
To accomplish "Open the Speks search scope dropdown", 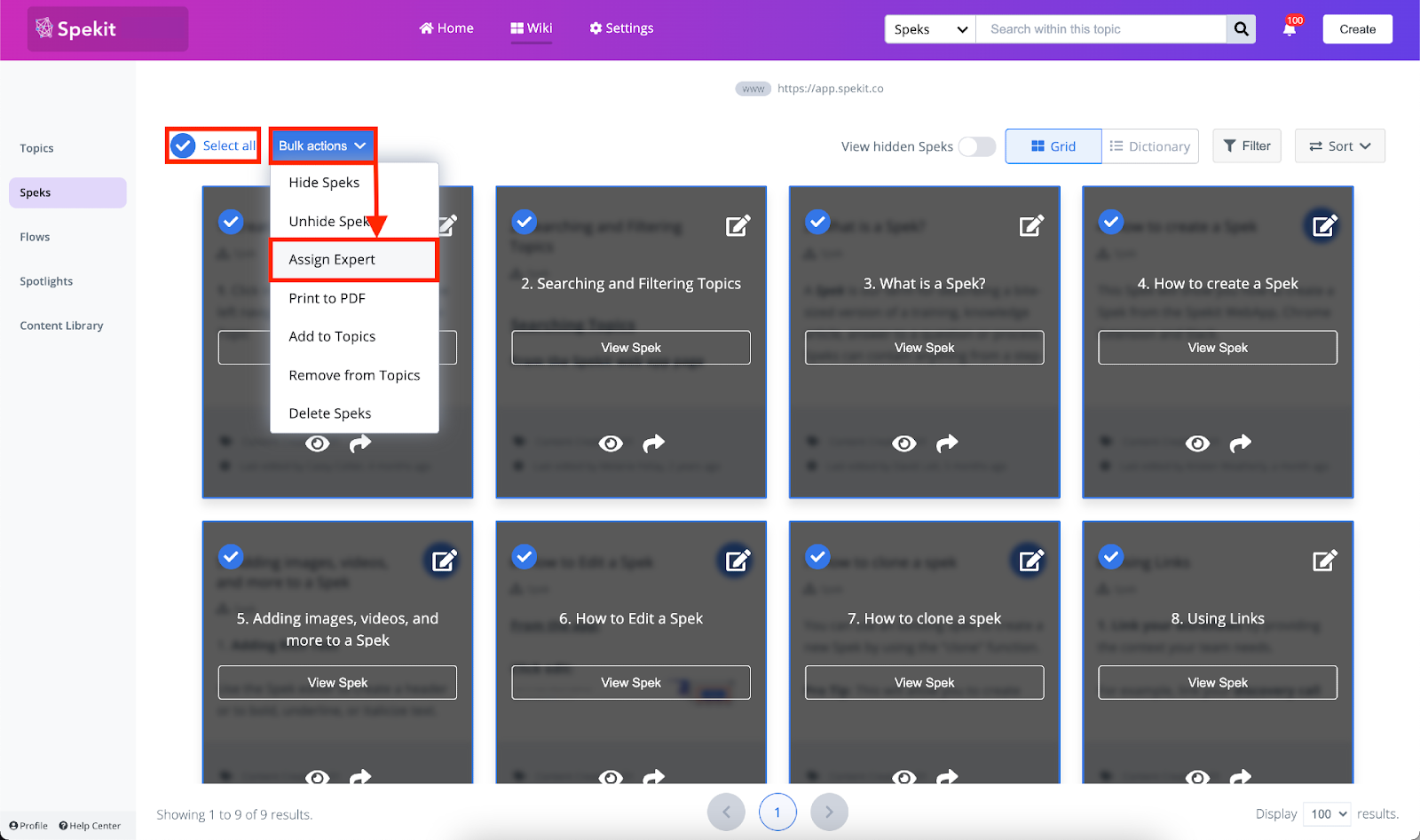I will pos(930,29).
